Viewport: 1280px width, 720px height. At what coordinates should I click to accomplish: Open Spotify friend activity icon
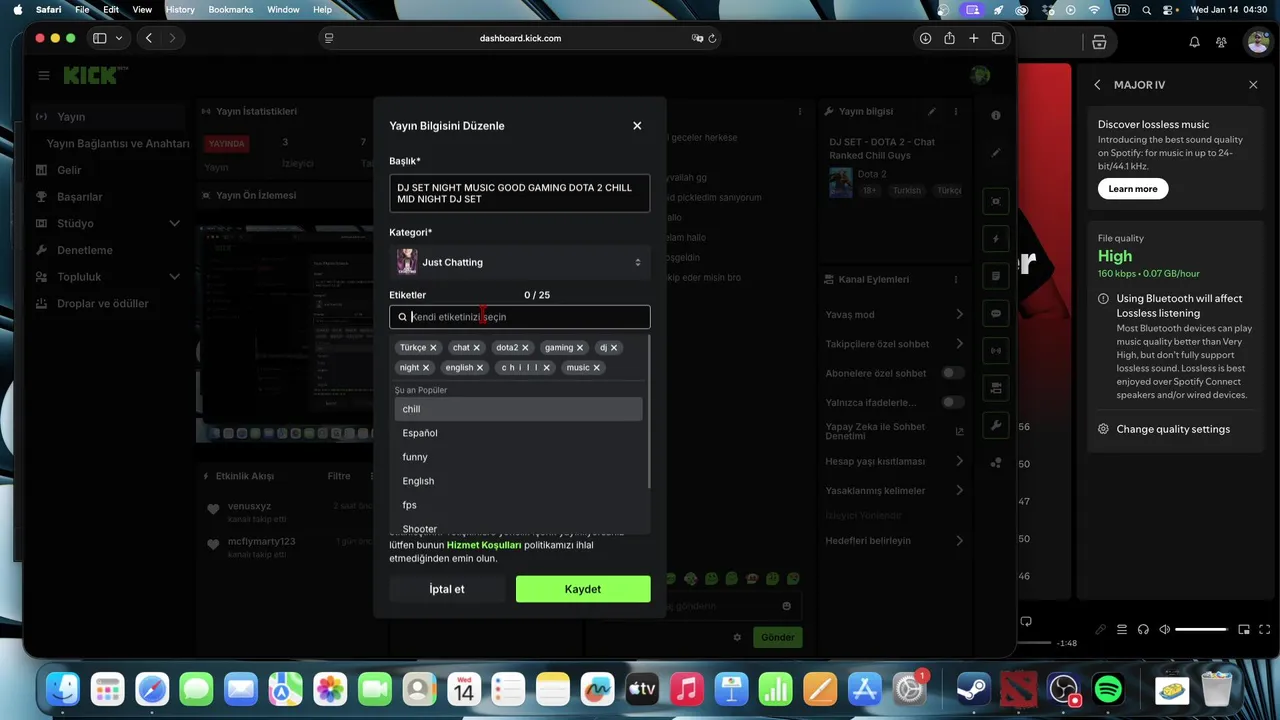pos(1221,42)
